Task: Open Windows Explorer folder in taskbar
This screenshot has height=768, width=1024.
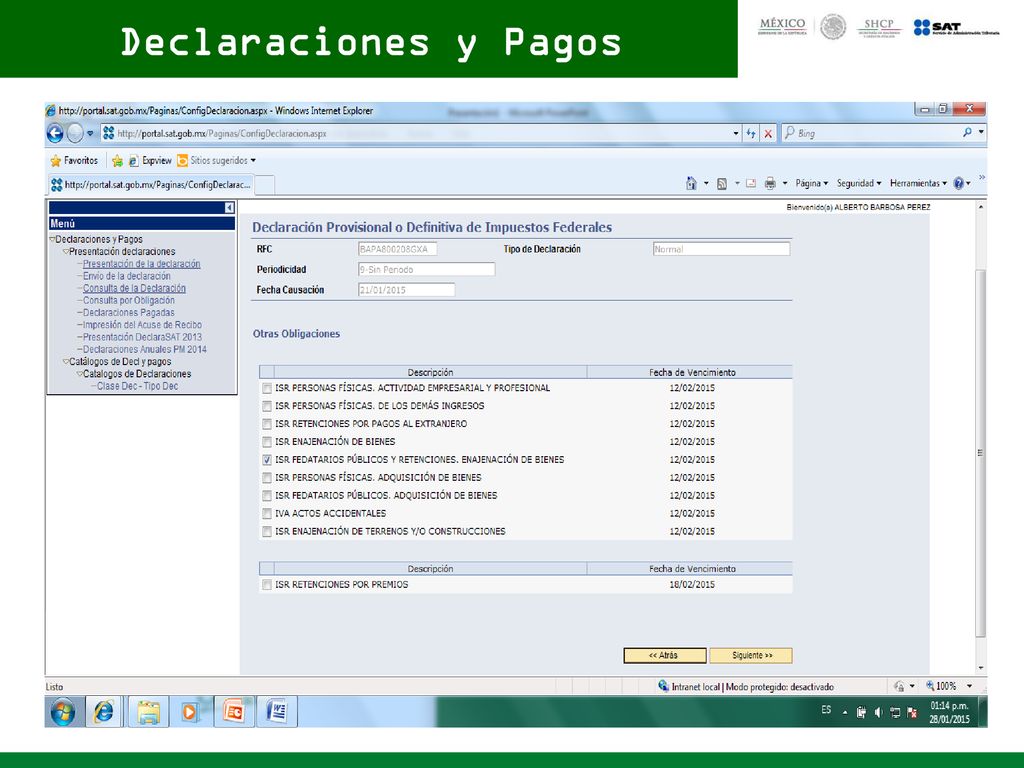Action: click(149, 712)
